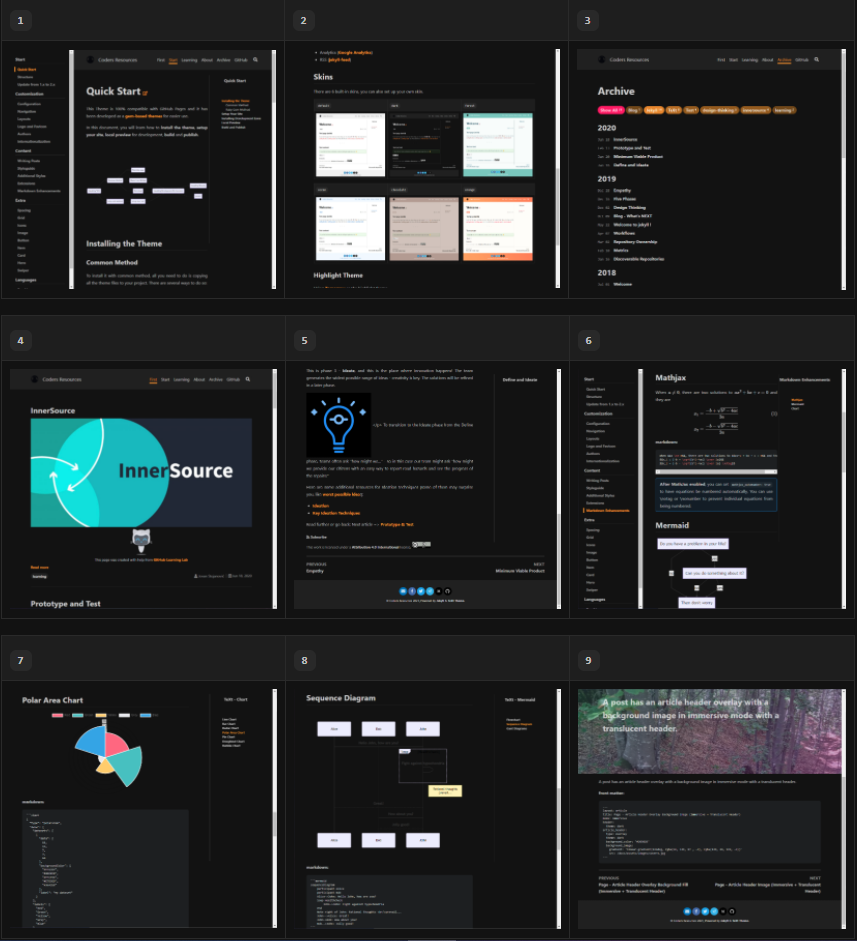Click Octocat mascot image under InnerSource banner
The height and width of the screenshot is (941, 857).
(x=141, y=541)
